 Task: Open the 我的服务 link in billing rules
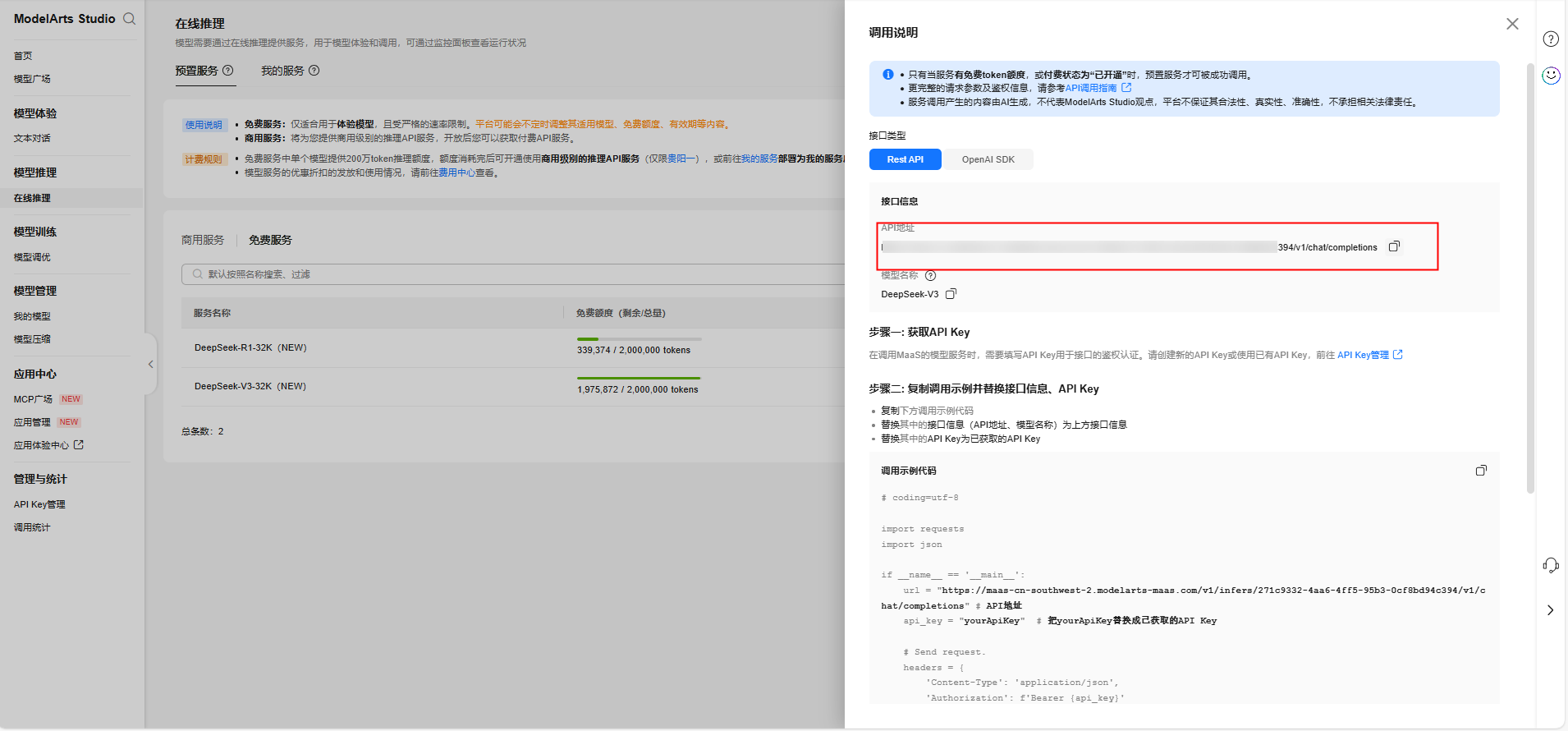tap(759, 159)
